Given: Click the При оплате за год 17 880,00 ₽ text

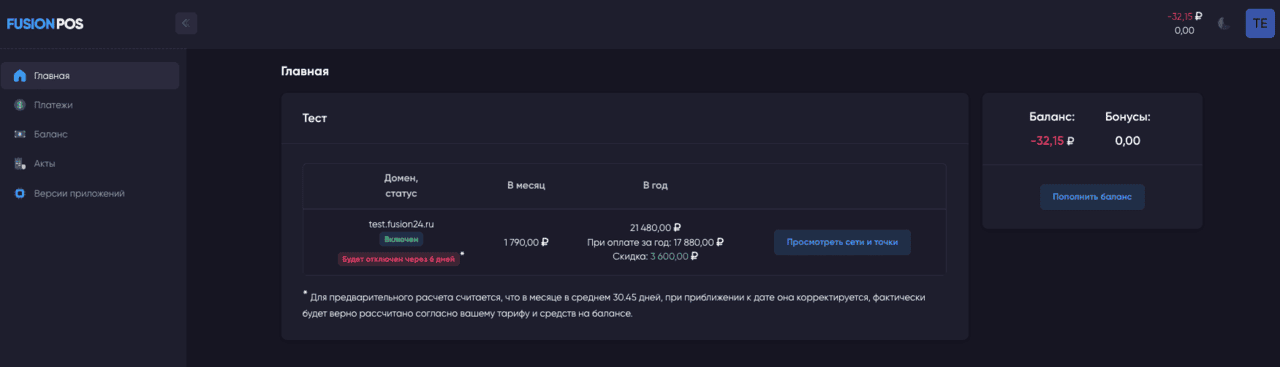Looking at the screenshot, I should 656,242.
